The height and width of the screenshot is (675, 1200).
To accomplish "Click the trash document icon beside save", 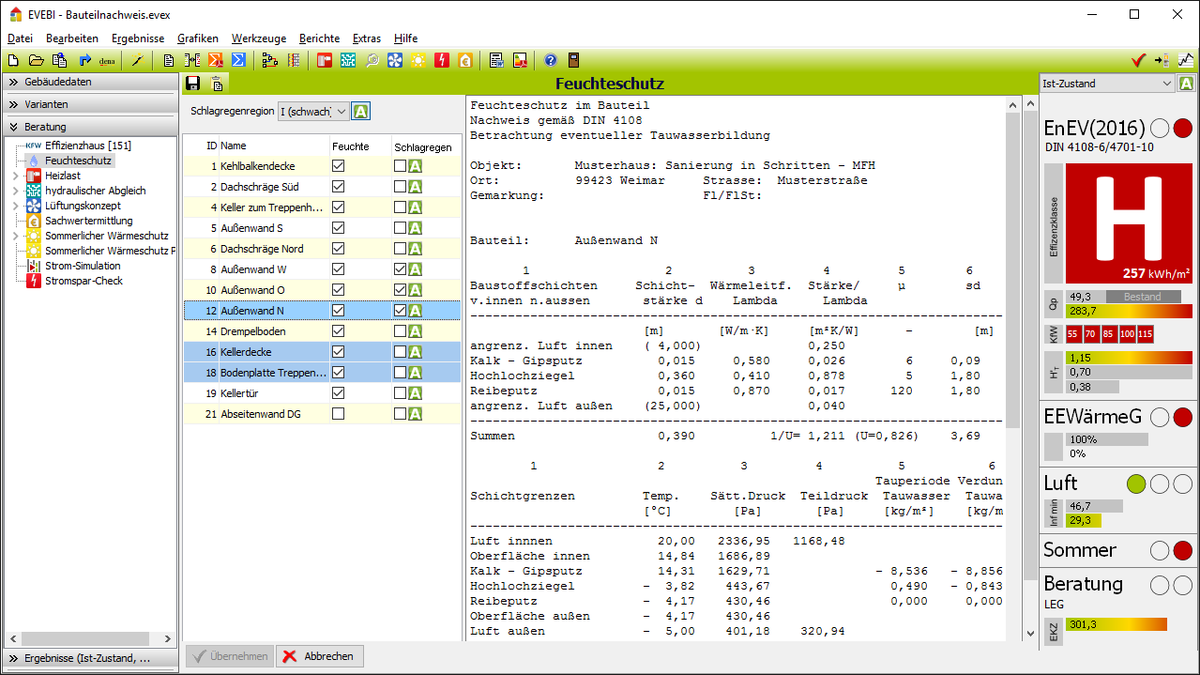I will 217,83.
